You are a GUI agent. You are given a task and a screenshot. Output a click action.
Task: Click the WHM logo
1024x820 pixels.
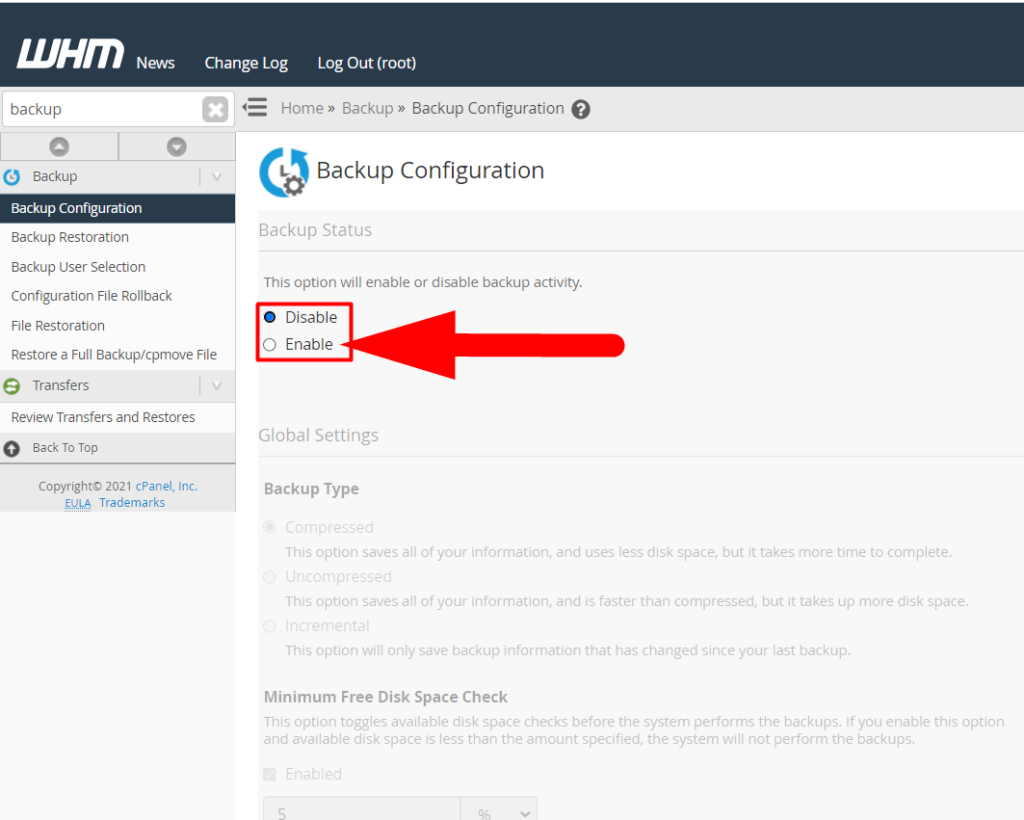click(70, 54)
